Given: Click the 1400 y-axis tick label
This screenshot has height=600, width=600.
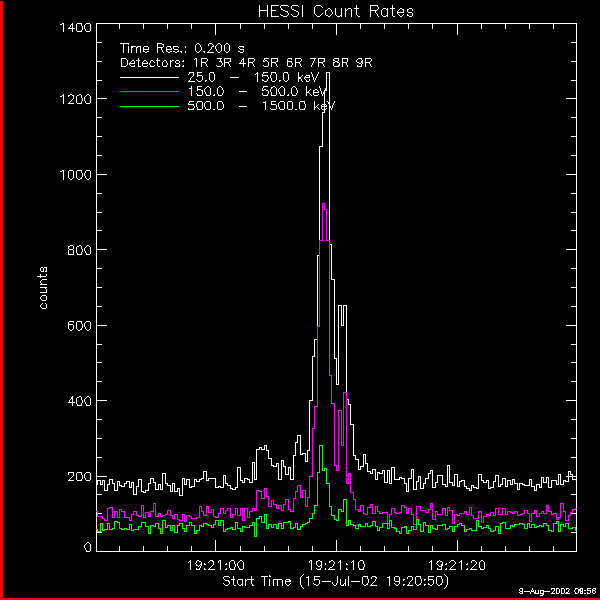Looking at the screenshot, I should (77, 28).
